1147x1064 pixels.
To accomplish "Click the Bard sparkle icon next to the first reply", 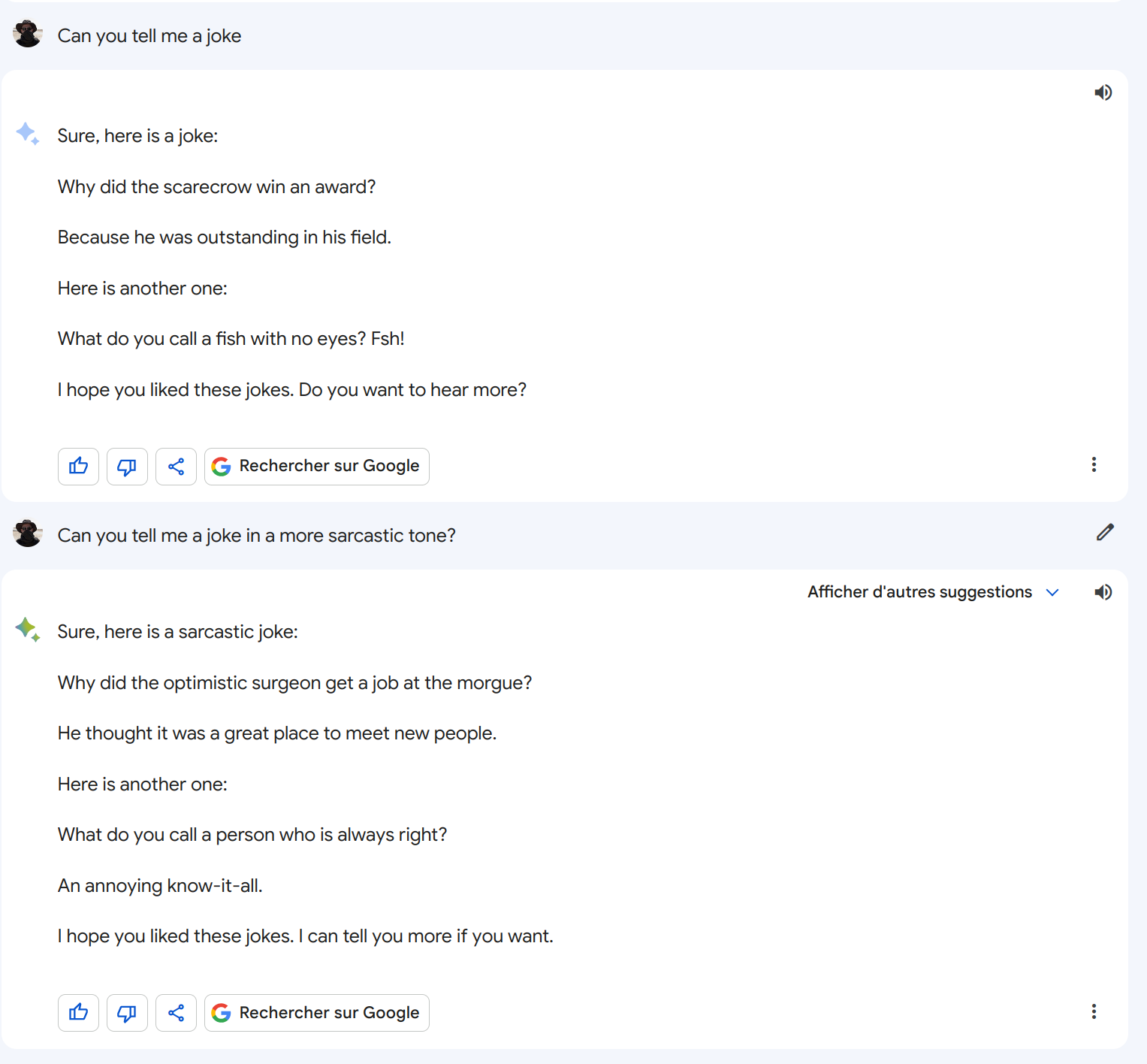I will [27, 135].
